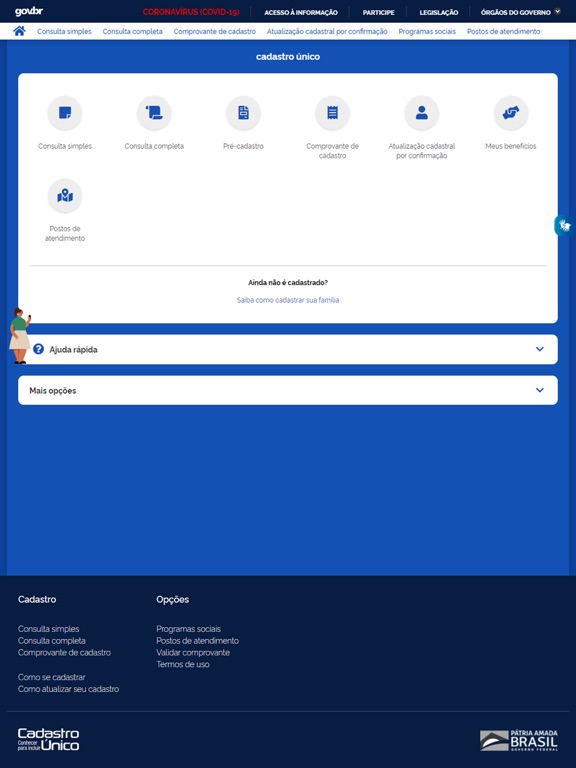Open Postos de atendimento map icon
Screen dimensions: 576x768
(x=65, y=196)
